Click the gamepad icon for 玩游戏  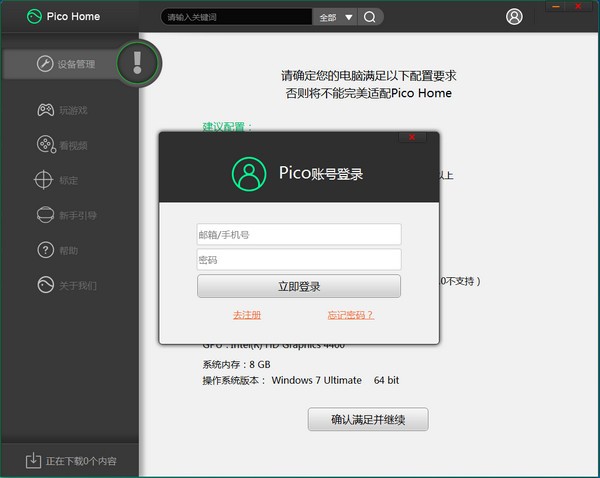(x=46, y=110)
